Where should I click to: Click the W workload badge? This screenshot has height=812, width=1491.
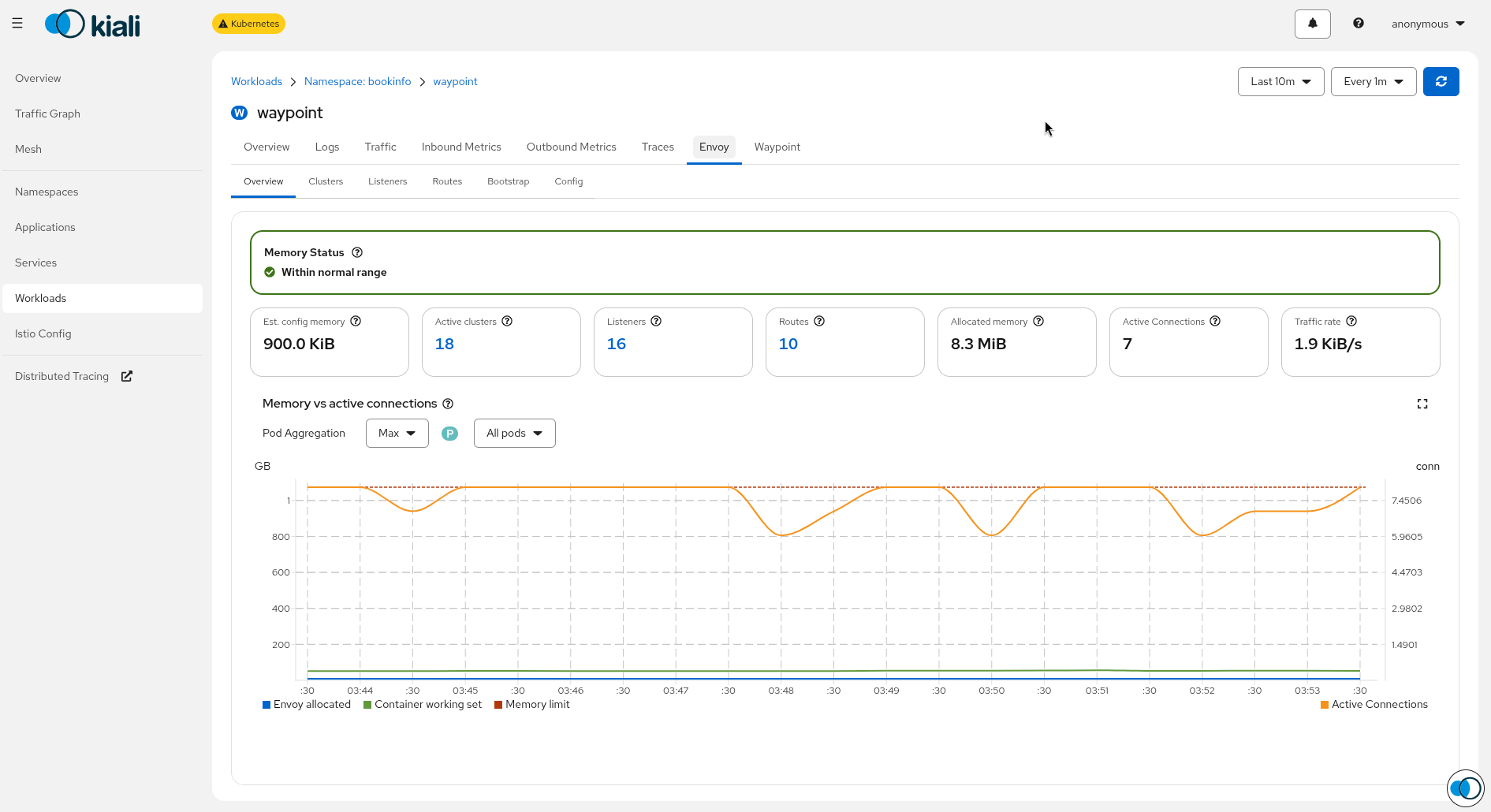coord(239,113)
